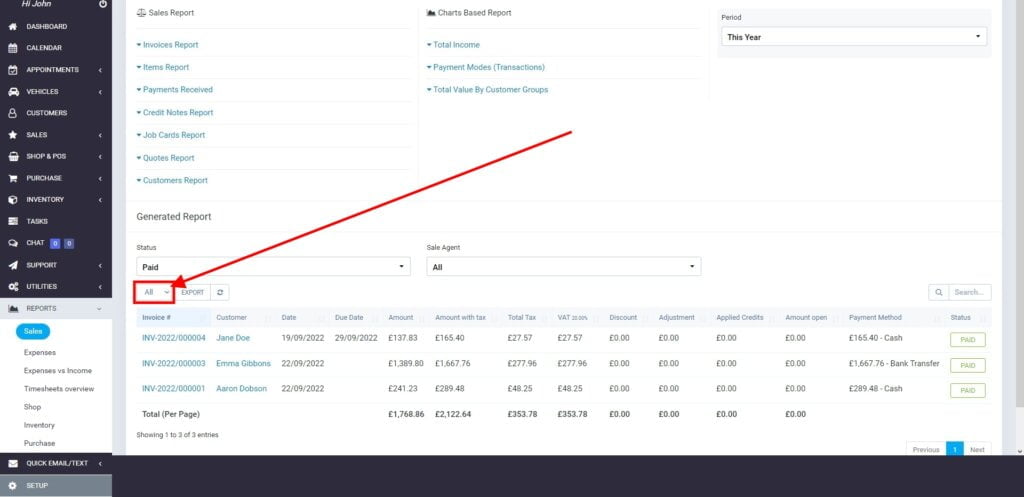
Task: Open invoice INV-2022/000003
Action: (174, 363)
